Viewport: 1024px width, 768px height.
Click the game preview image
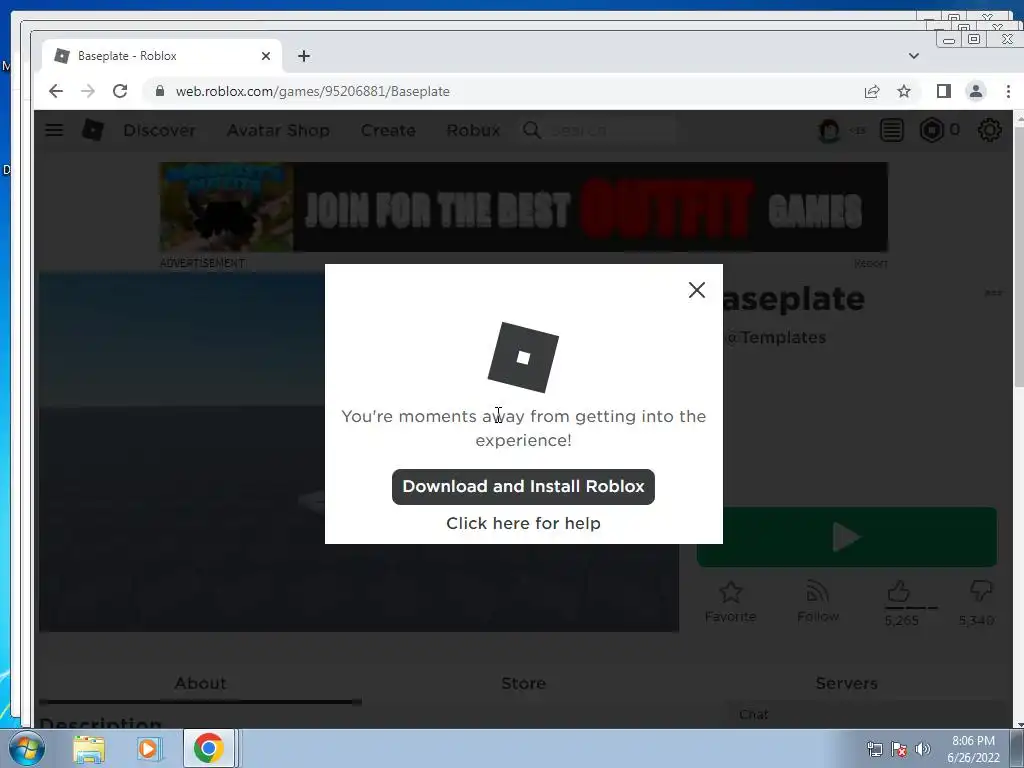pos(182,452)
